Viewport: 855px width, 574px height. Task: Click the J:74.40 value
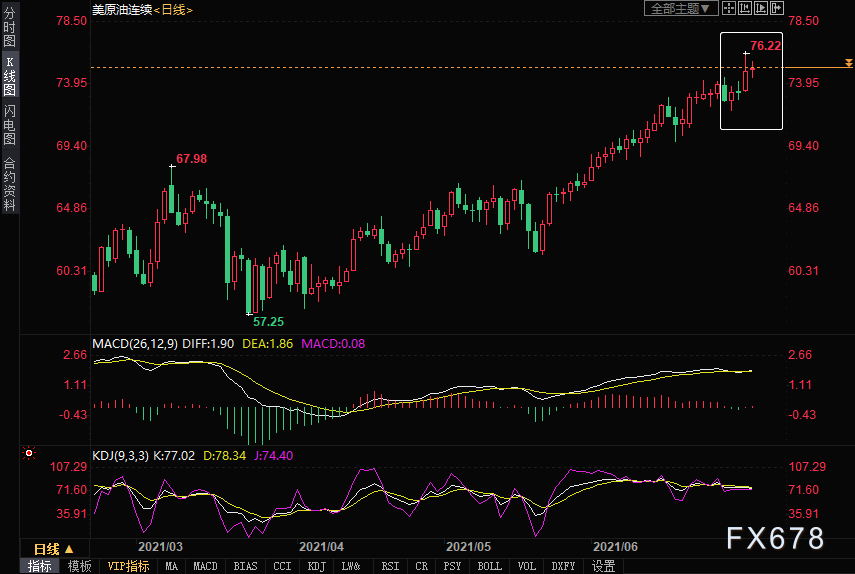(273, 456)
